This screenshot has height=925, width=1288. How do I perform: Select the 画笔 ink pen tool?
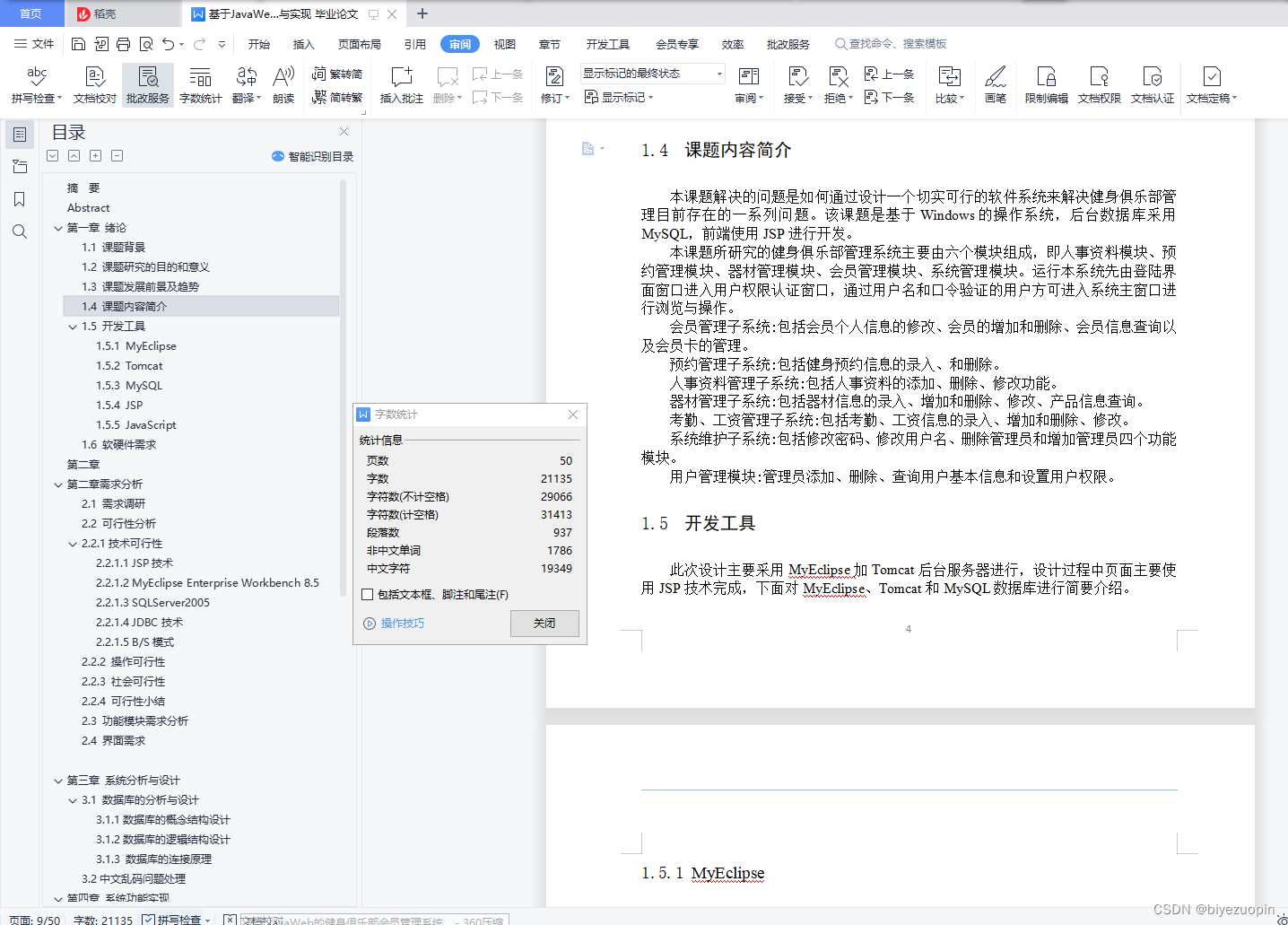point(995,85)
